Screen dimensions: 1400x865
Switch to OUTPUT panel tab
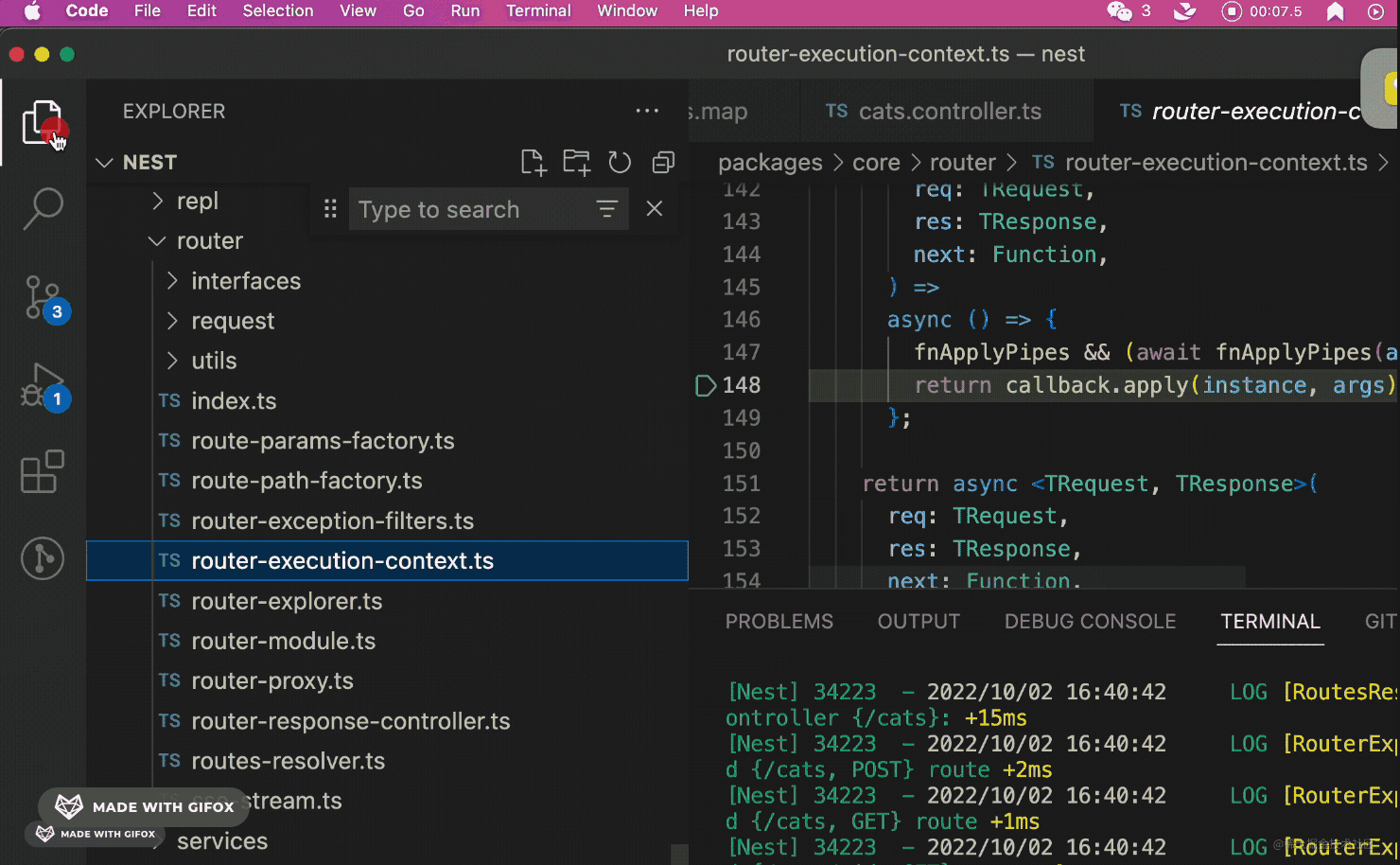point(919,622)
